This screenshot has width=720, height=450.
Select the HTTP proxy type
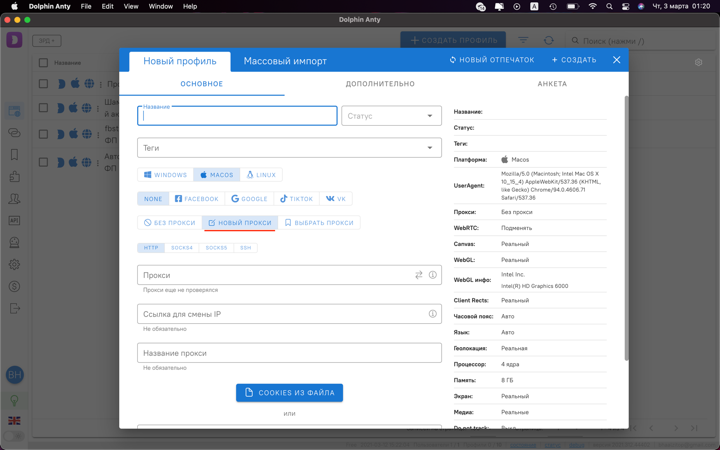click(151, 248)
